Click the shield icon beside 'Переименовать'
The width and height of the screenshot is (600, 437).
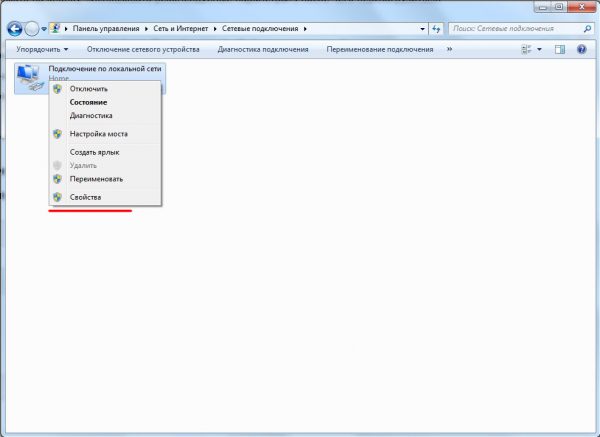click(x=57, y=179)
